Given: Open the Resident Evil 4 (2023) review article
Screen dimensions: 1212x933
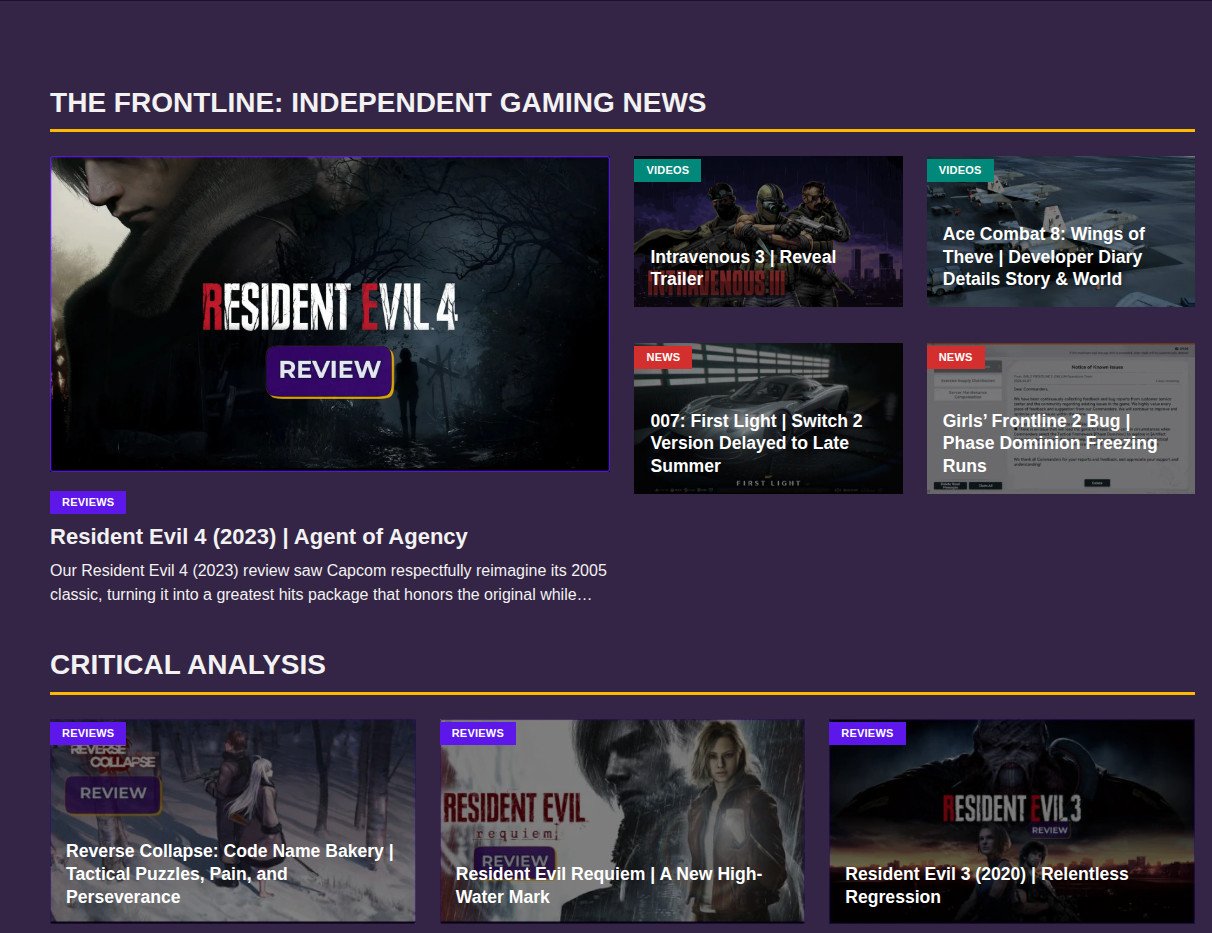Looking at the screenshot, I should (259, 536).
